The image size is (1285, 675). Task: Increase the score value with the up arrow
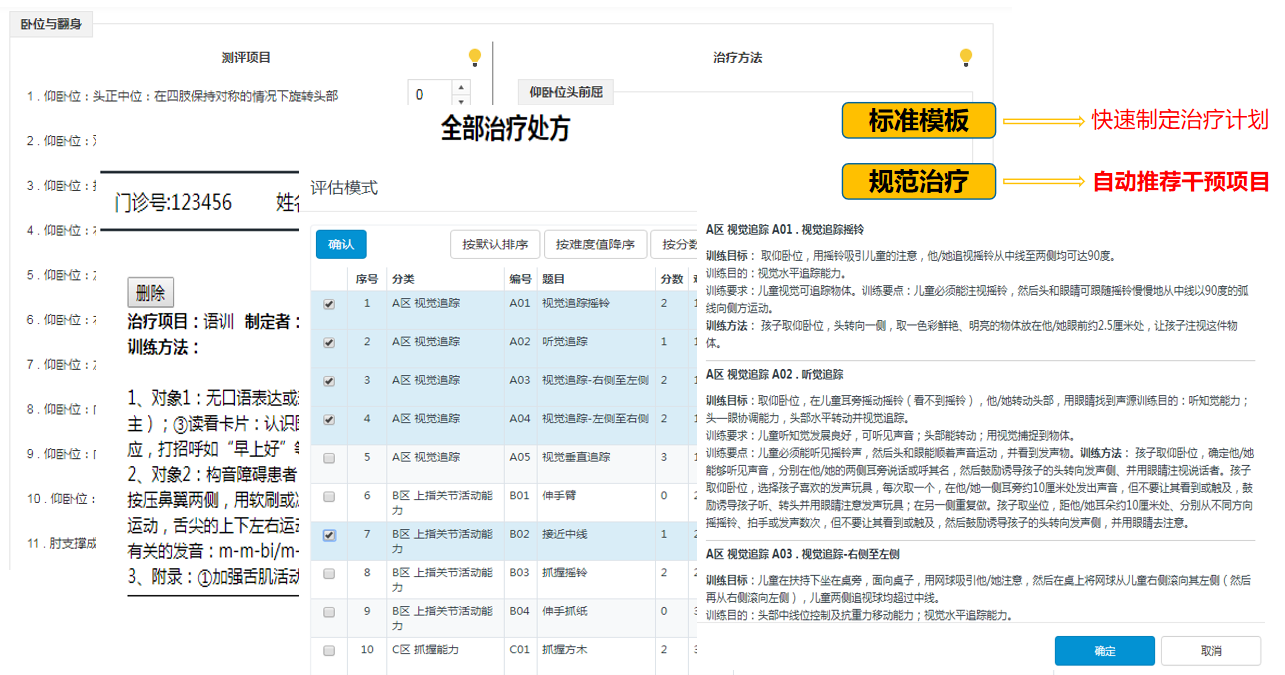click(460, 87)
